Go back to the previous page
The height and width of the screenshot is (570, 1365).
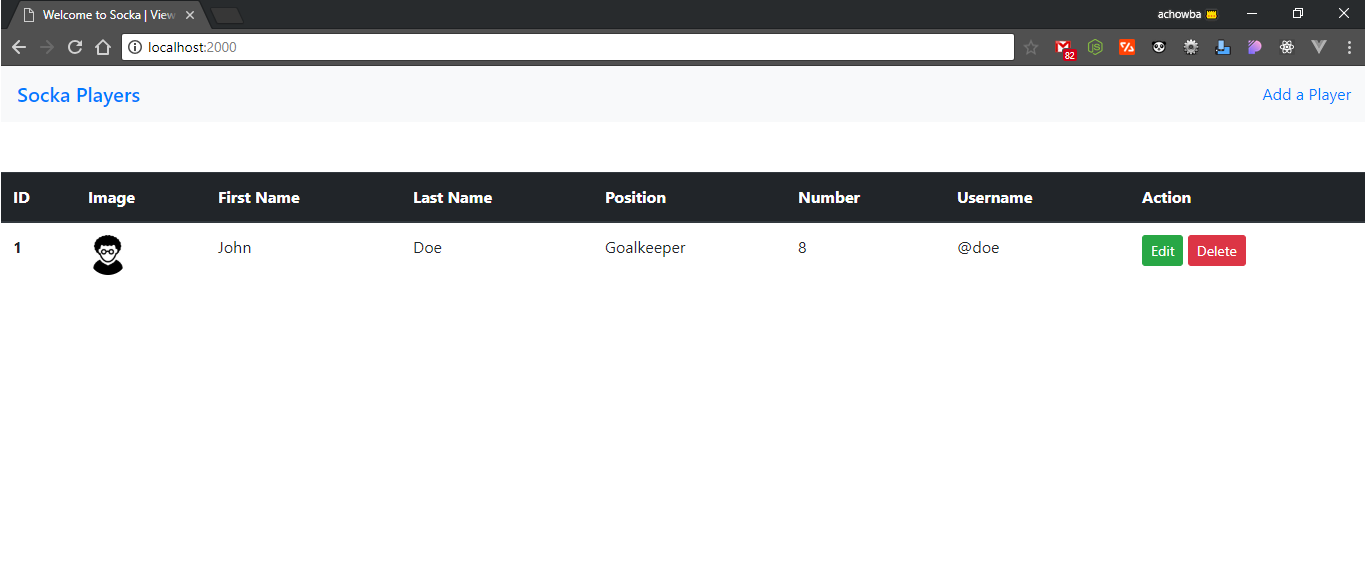pyautogui.click(x=19, y=47)
